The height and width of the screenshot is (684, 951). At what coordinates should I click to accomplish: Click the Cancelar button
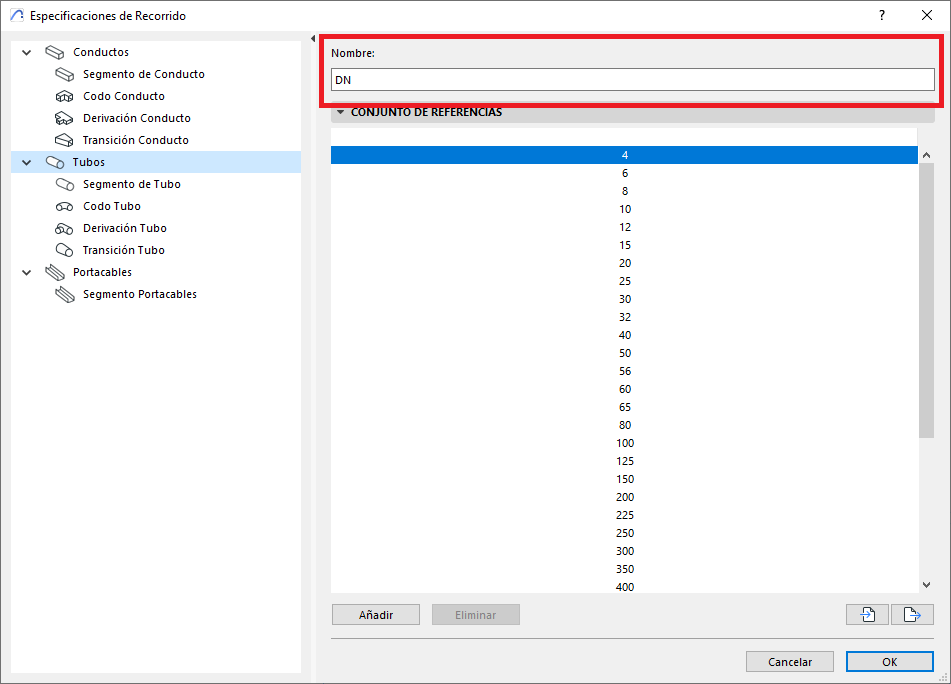point(790,662)
